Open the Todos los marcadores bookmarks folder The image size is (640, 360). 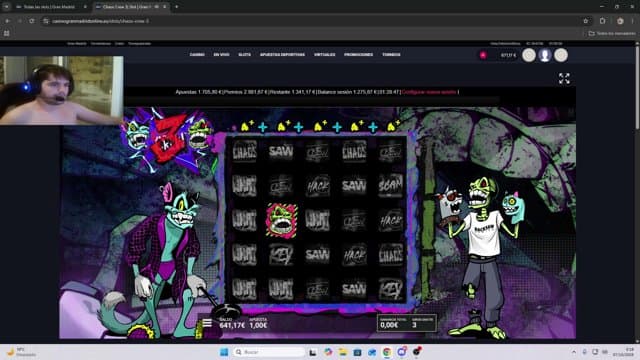(x=612, y=33)
